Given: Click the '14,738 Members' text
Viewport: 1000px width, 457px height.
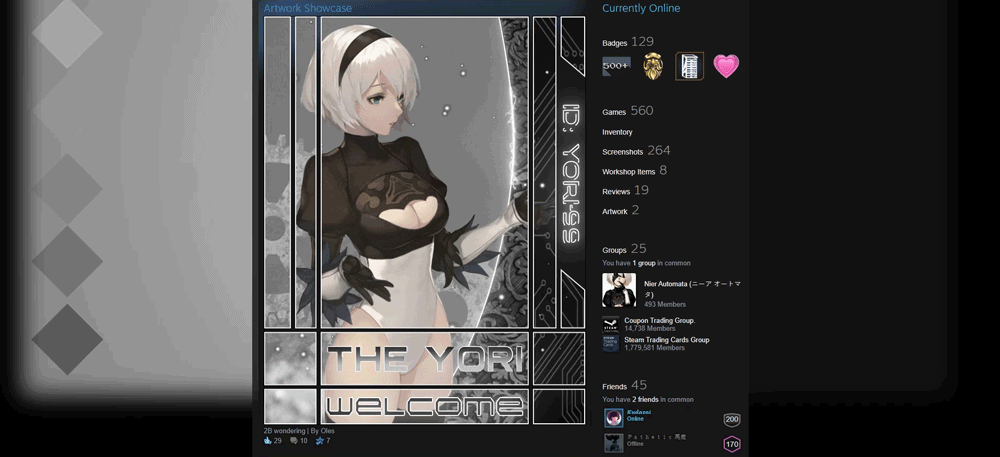Looking at the screenshot, I should (650, 328).
